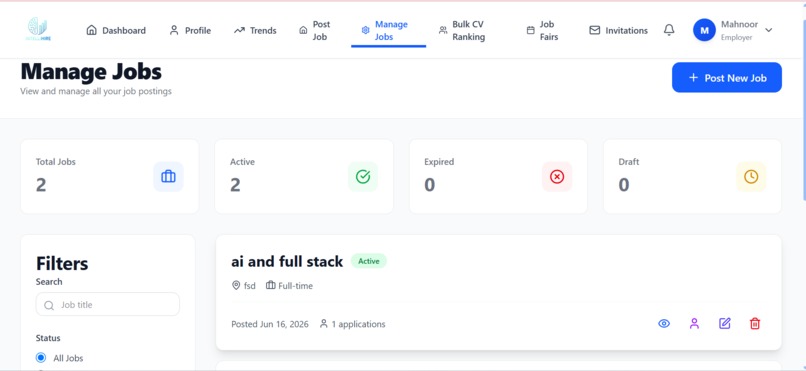Open the notifications bell
This screenshot has height=371, width=806.
click(x=669, y=30)
